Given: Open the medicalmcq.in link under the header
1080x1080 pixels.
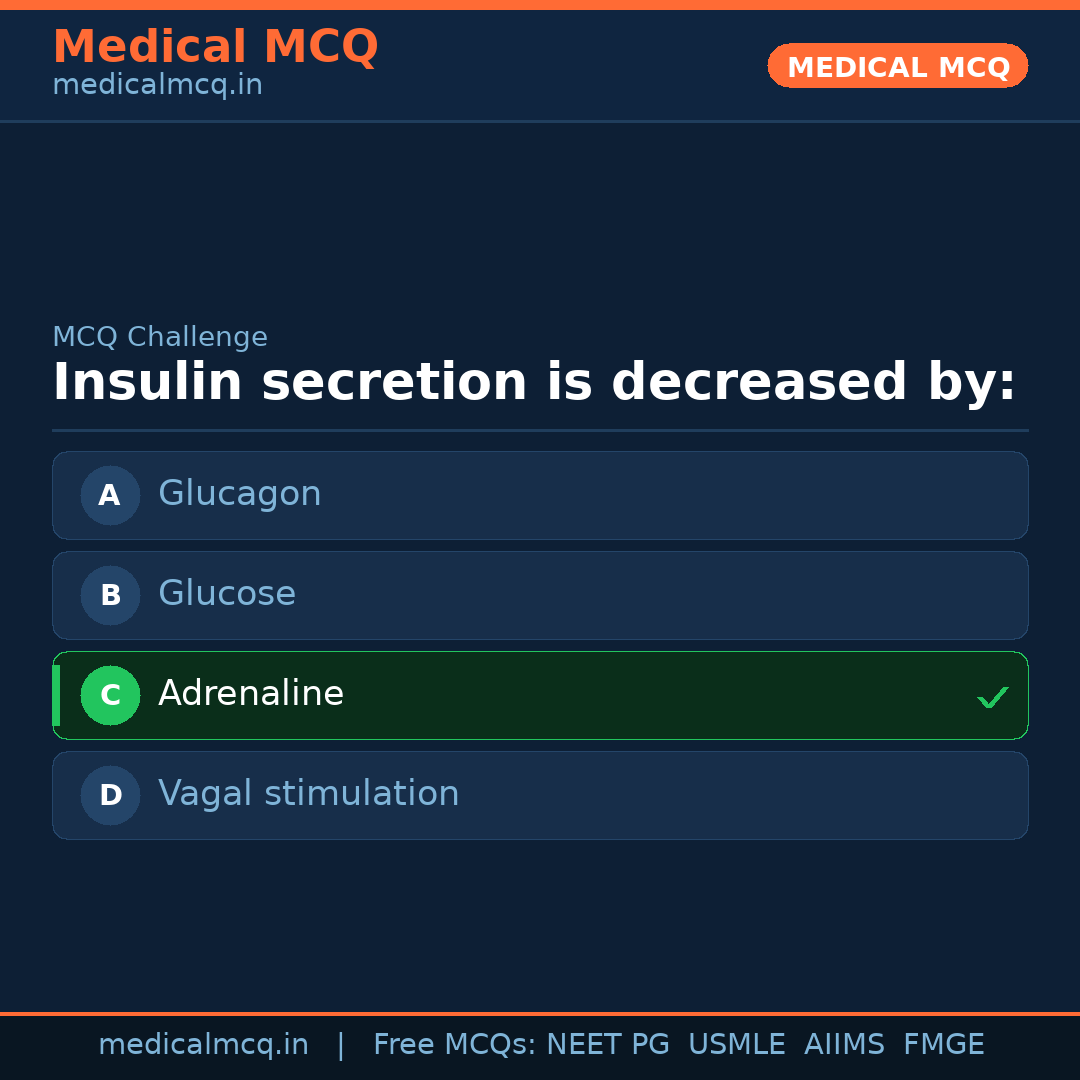Looking at the screenshot, I should click(x=157, y=86).
